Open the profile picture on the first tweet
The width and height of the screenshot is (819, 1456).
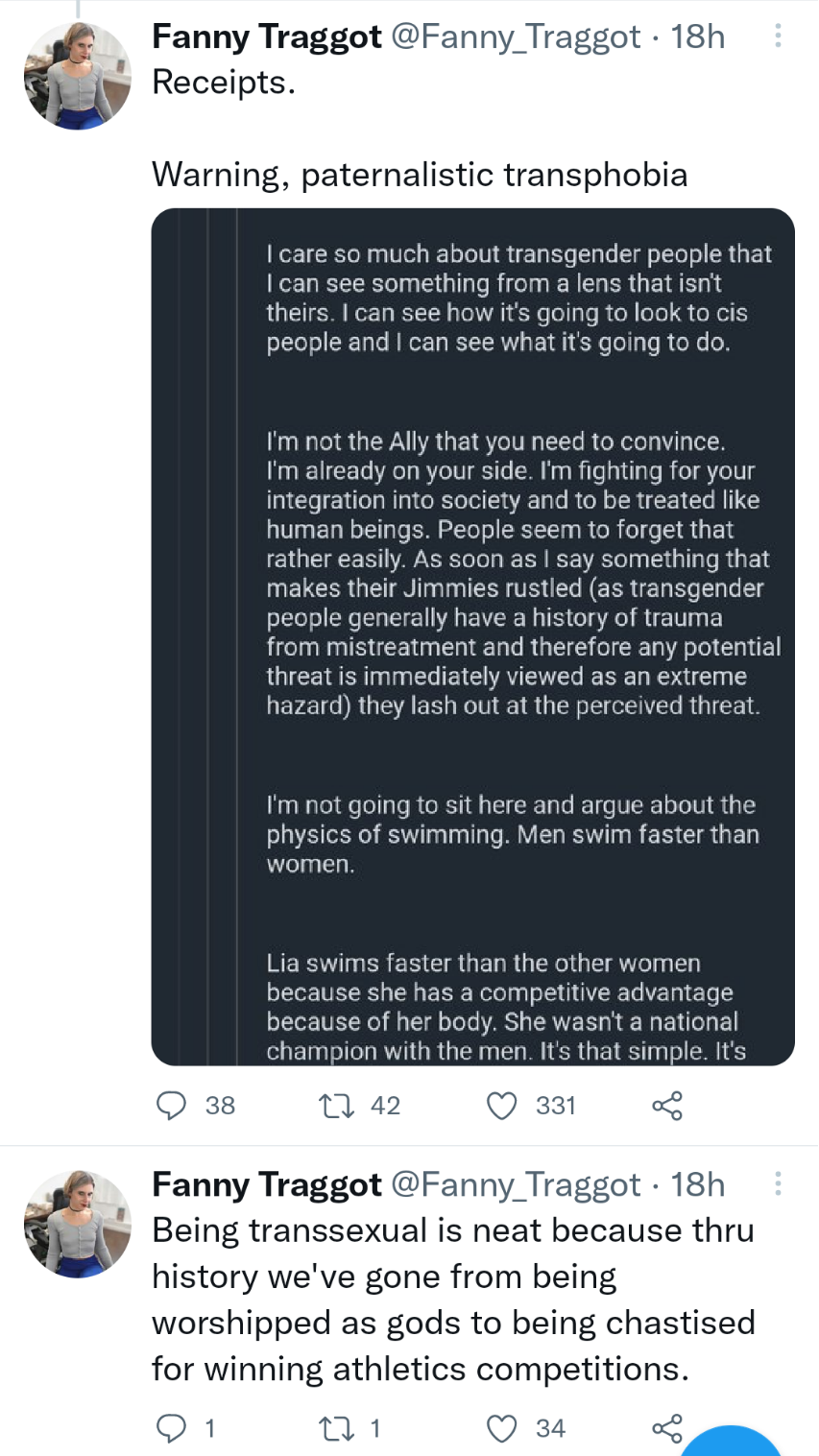click(78, 76)
